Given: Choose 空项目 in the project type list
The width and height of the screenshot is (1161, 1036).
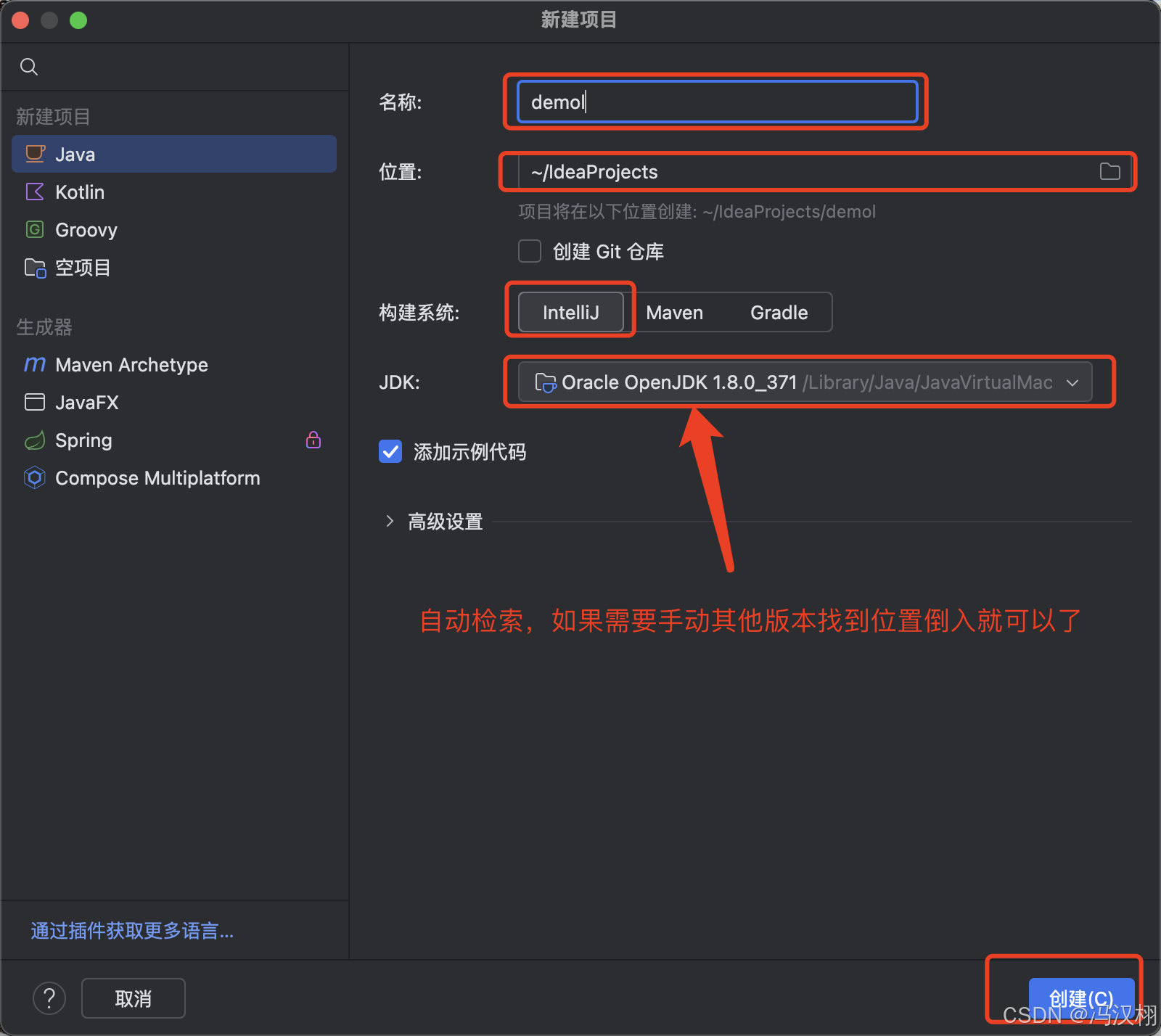Looking at the screenshot, I should click(x=174, y=268).
